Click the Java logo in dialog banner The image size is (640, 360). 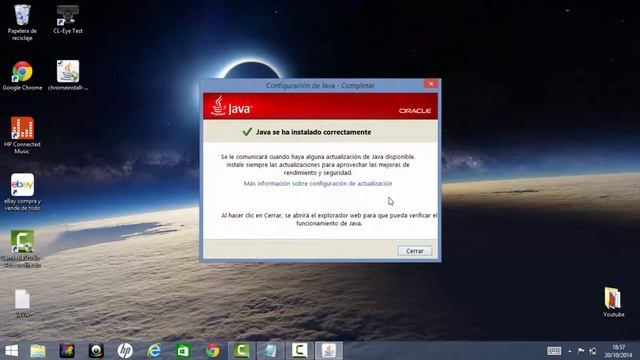click(231, 106)
